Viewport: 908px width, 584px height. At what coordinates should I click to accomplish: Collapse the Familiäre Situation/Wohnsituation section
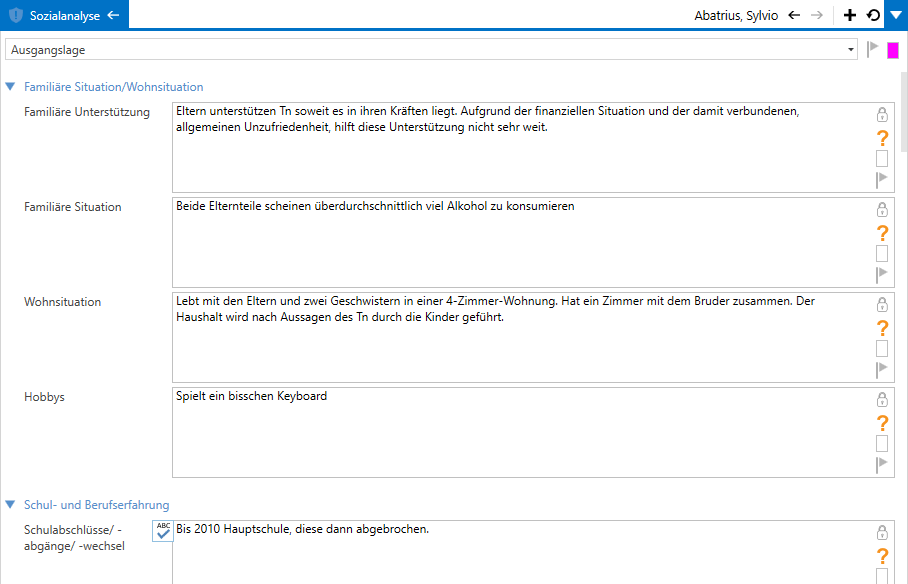coord(11,87)
